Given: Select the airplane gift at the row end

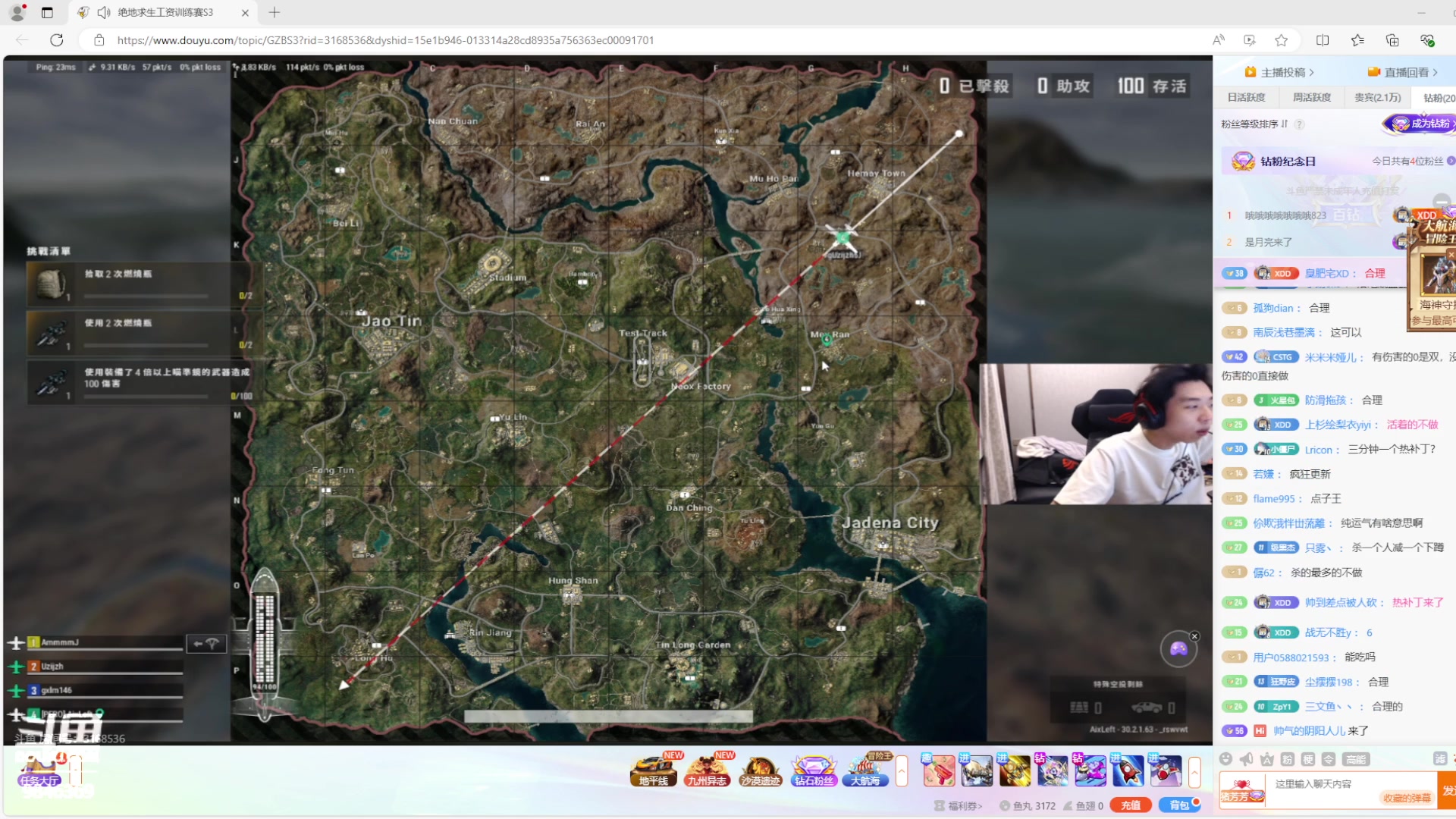Looking at the screenshot, I should [1166, 770].
